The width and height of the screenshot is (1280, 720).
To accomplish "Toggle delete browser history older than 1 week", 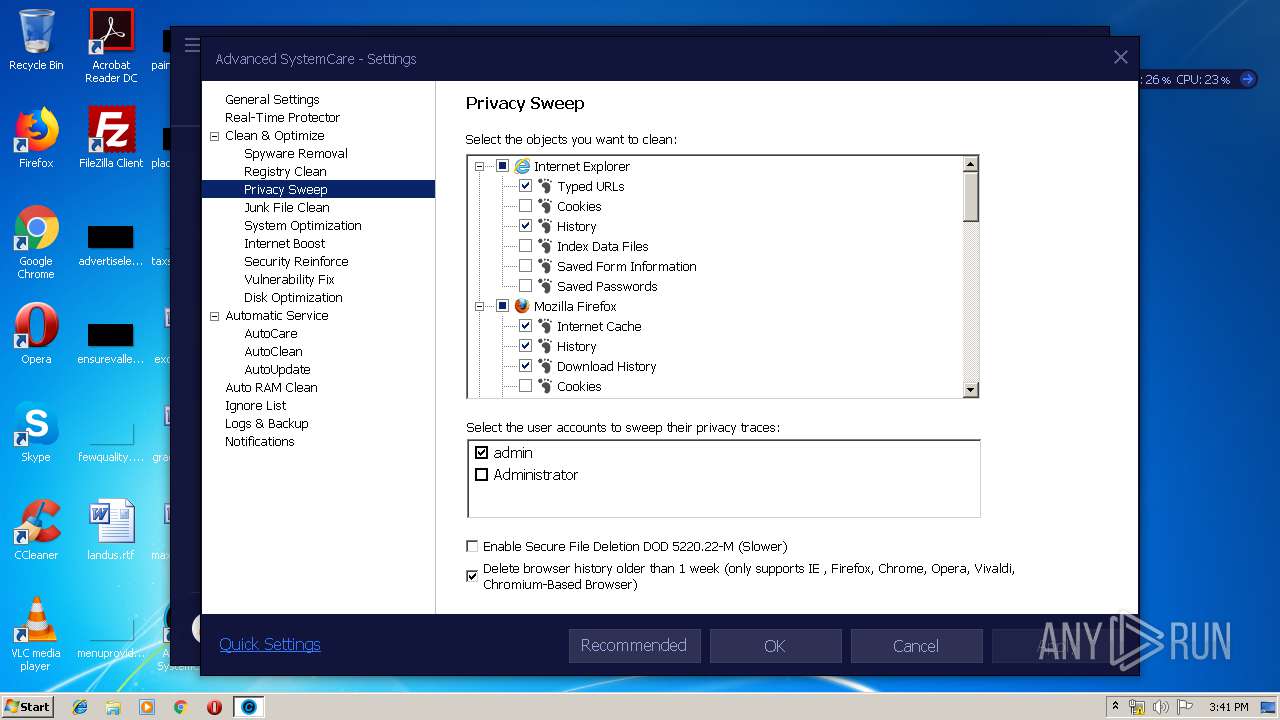I will (x=472, y=576).
